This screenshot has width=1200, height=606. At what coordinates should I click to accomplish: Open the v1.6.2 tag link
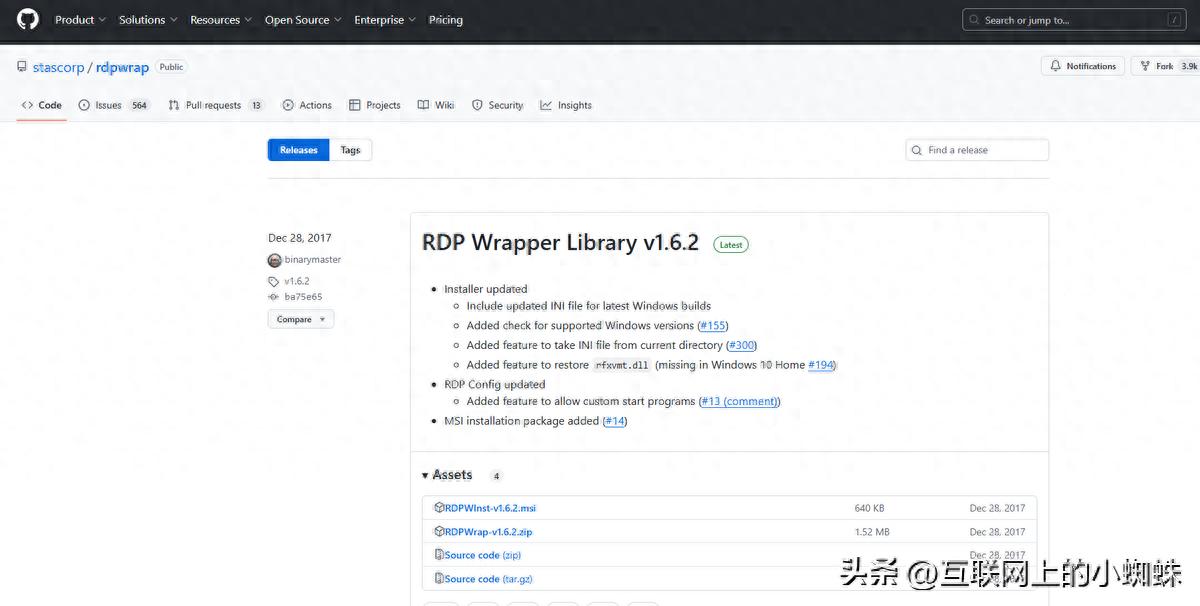297,282
